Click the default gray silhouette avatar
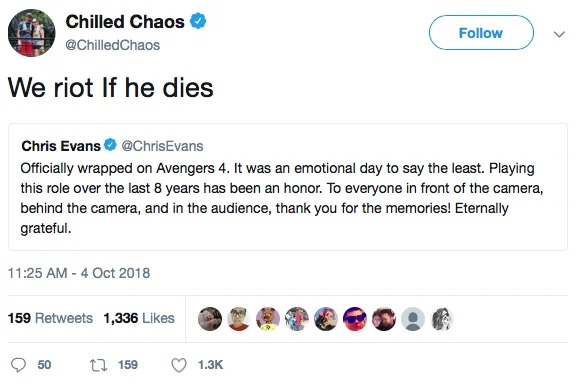The image size is (576, 384). (x=413, y=319)
